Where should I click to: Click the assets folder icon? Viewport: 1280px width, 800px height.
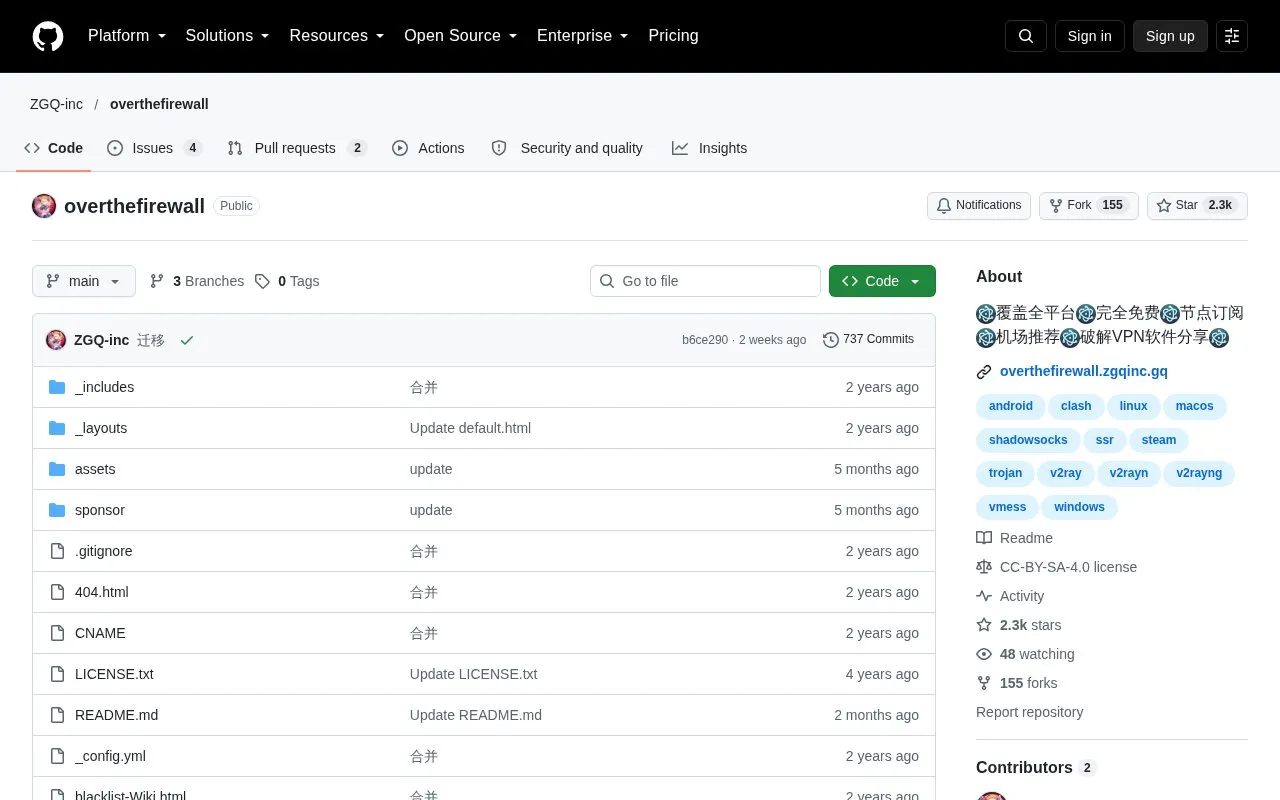(57, 469)
